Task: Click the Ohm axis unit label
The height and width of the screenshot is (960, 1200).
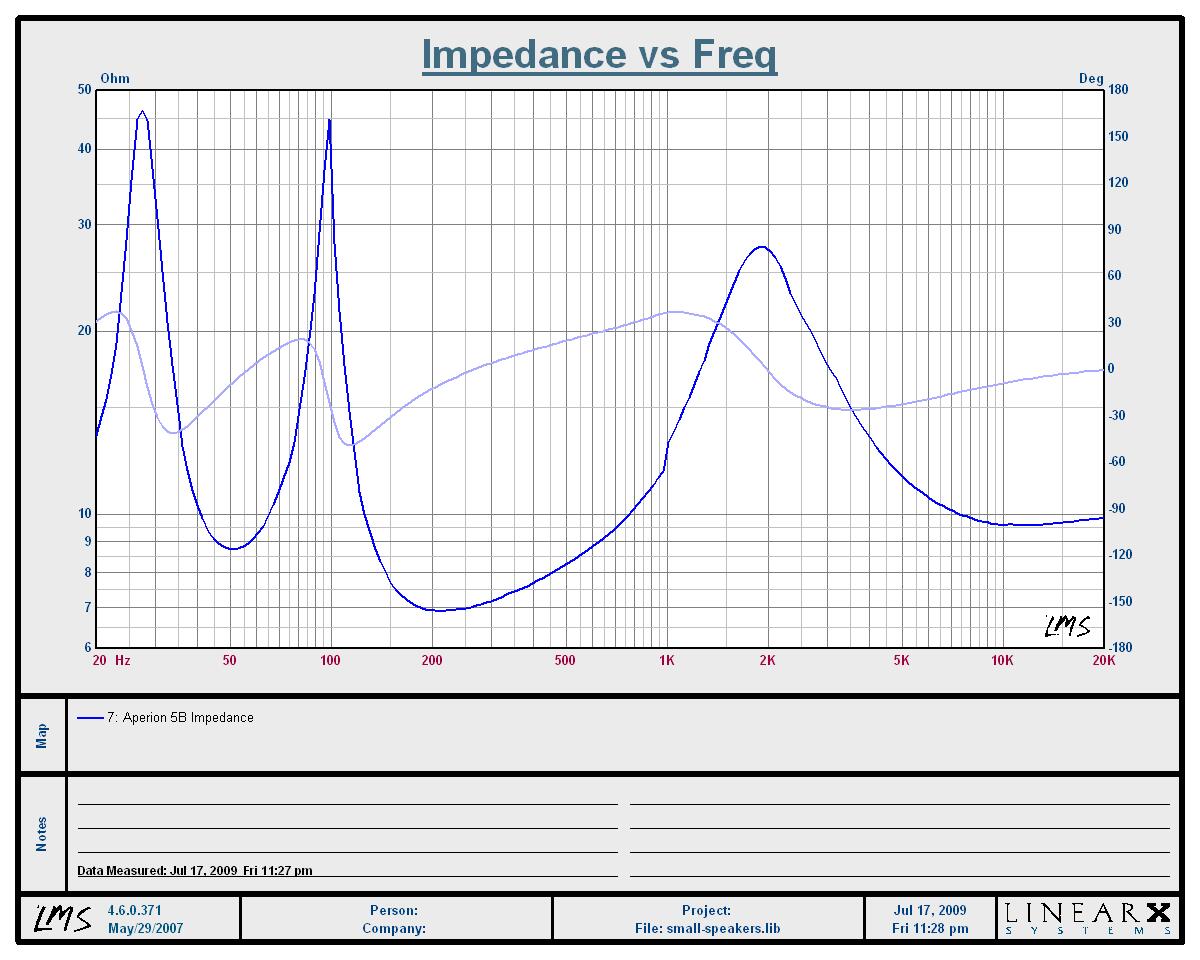Action: point(115,79)
